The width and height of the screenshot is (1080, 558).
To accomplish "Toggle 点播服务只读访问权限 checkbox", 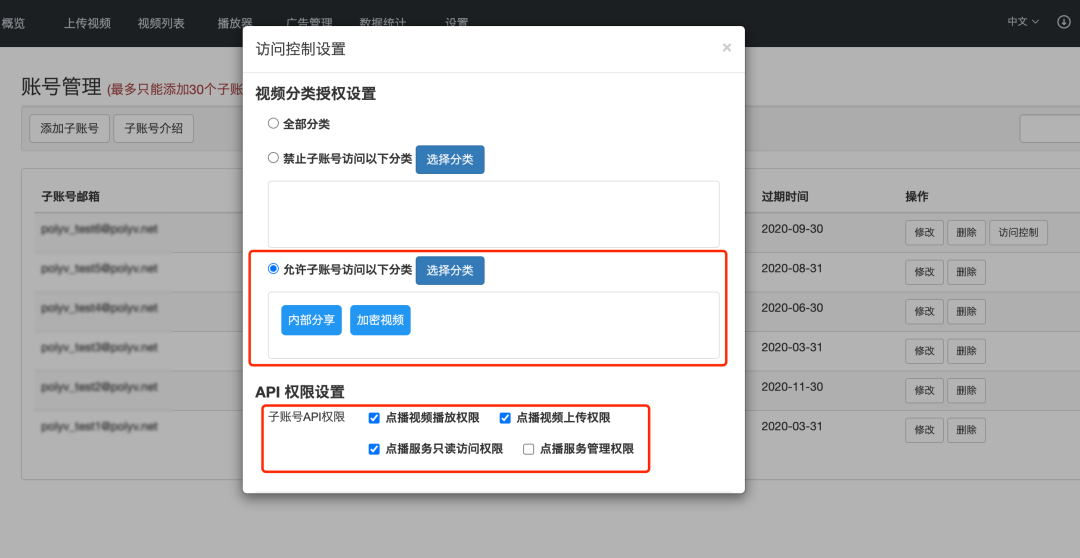I will (374, 449).
